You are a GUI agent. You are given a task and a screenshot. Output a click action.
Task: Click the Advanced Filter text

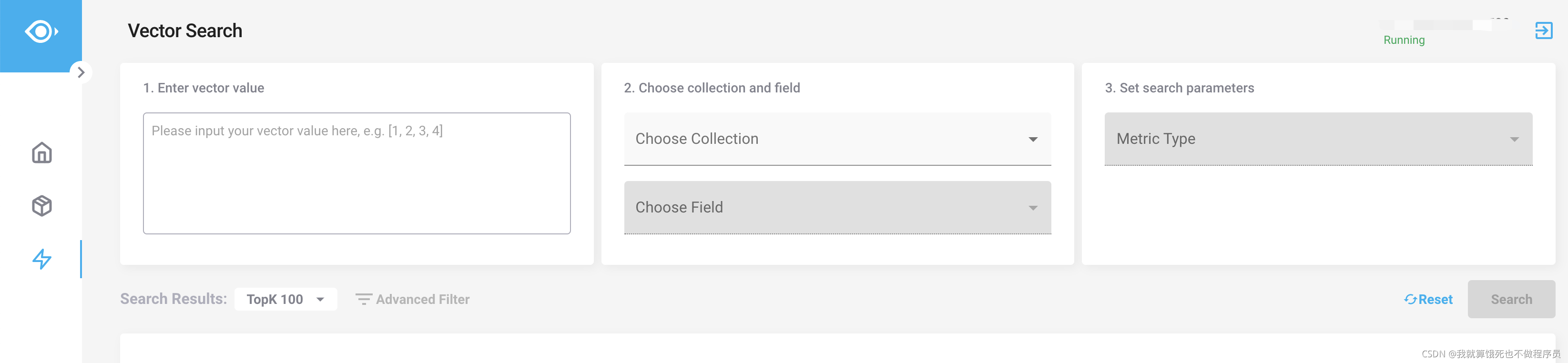click(422, 299)
